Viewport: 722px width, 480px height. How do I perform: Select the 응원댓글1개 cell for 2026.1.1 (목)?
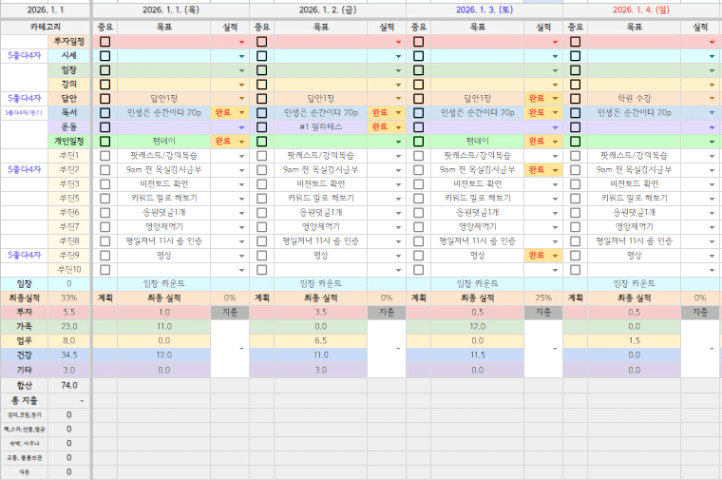pyautogui.click(x=164, y=213)
